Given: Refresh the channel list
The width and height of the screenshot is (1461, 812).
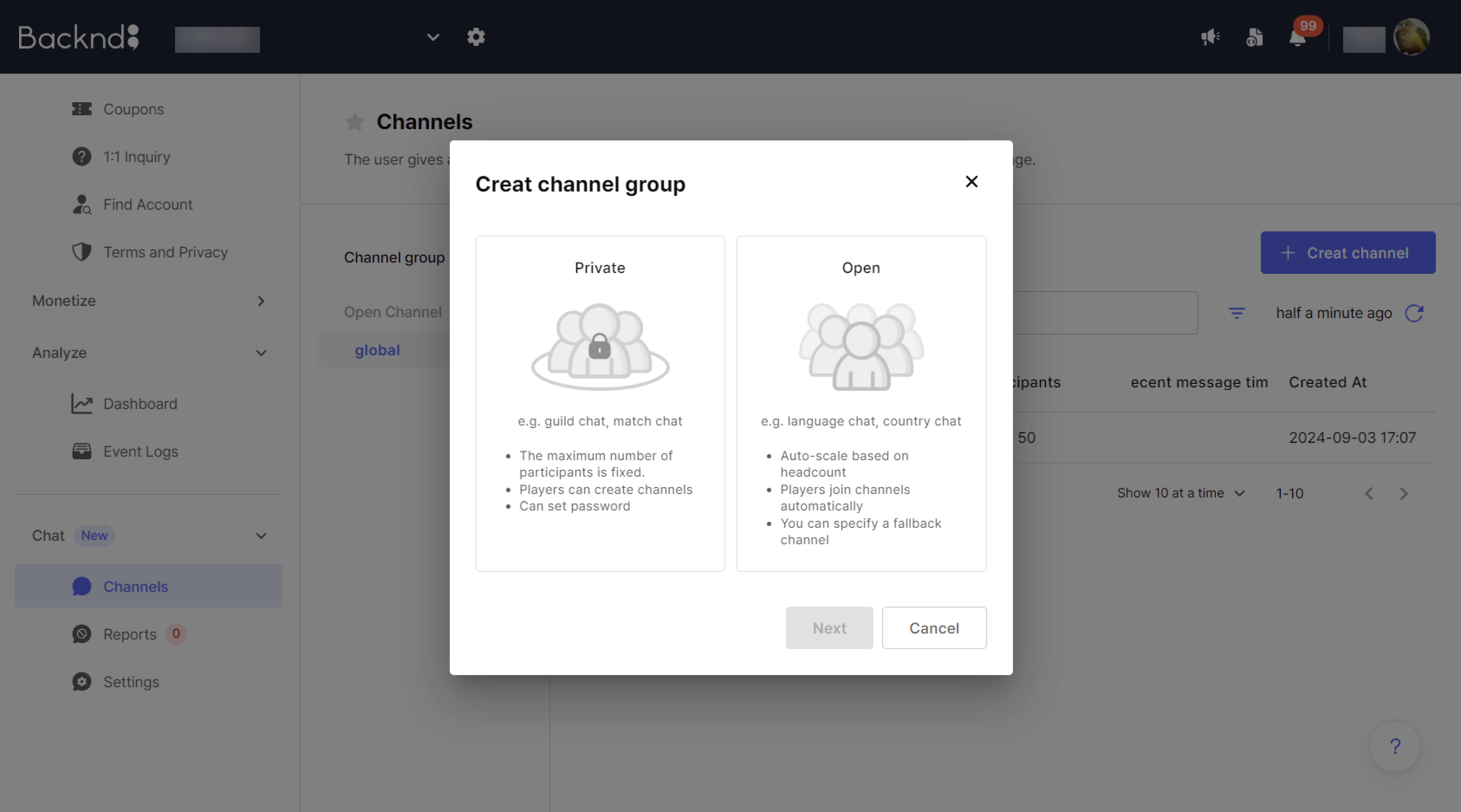Looking at the screenshot, I should (x=1414, y=313).
